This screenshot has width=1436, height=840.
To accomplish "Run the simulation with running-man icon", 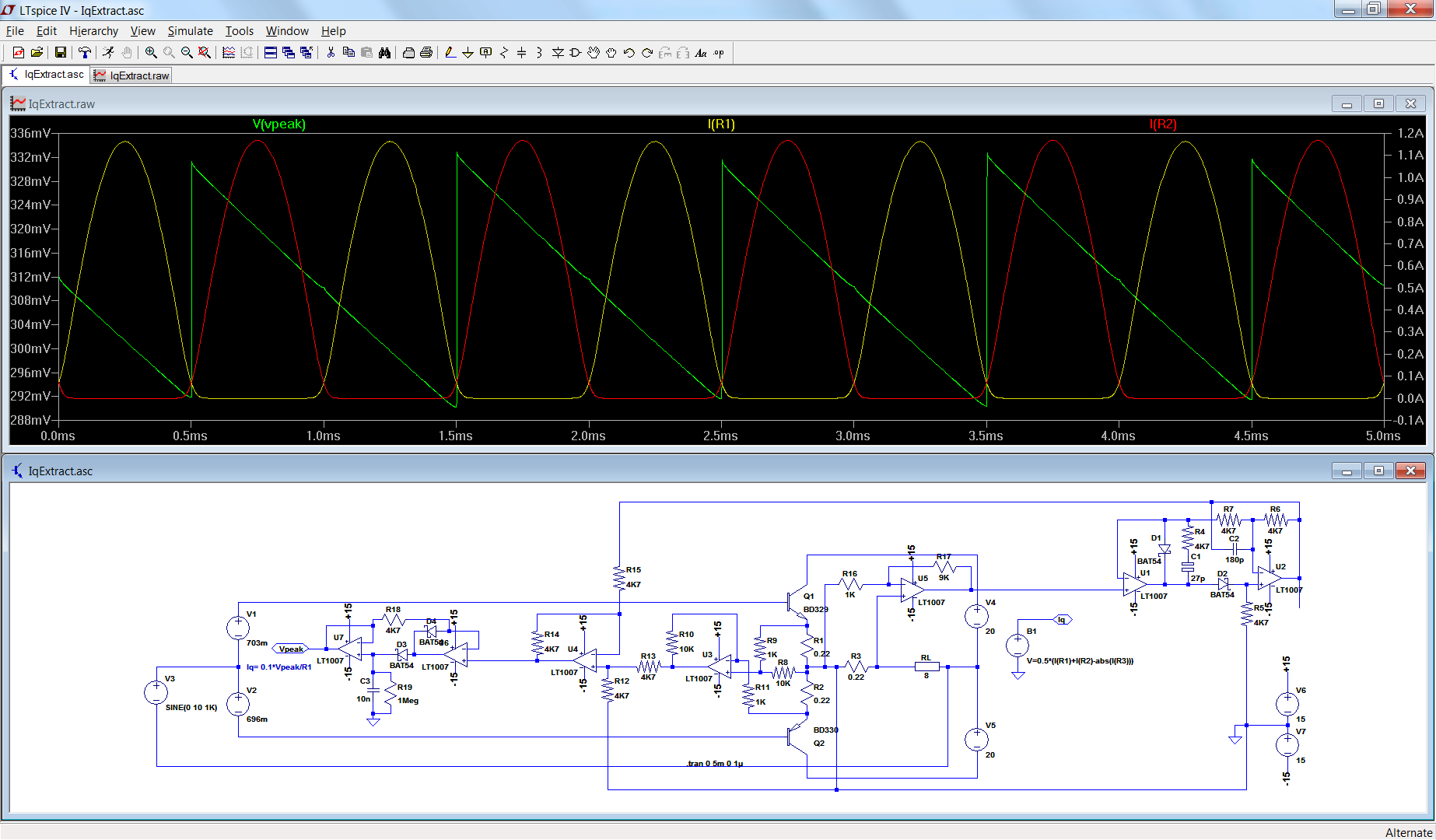I will 108,52.
